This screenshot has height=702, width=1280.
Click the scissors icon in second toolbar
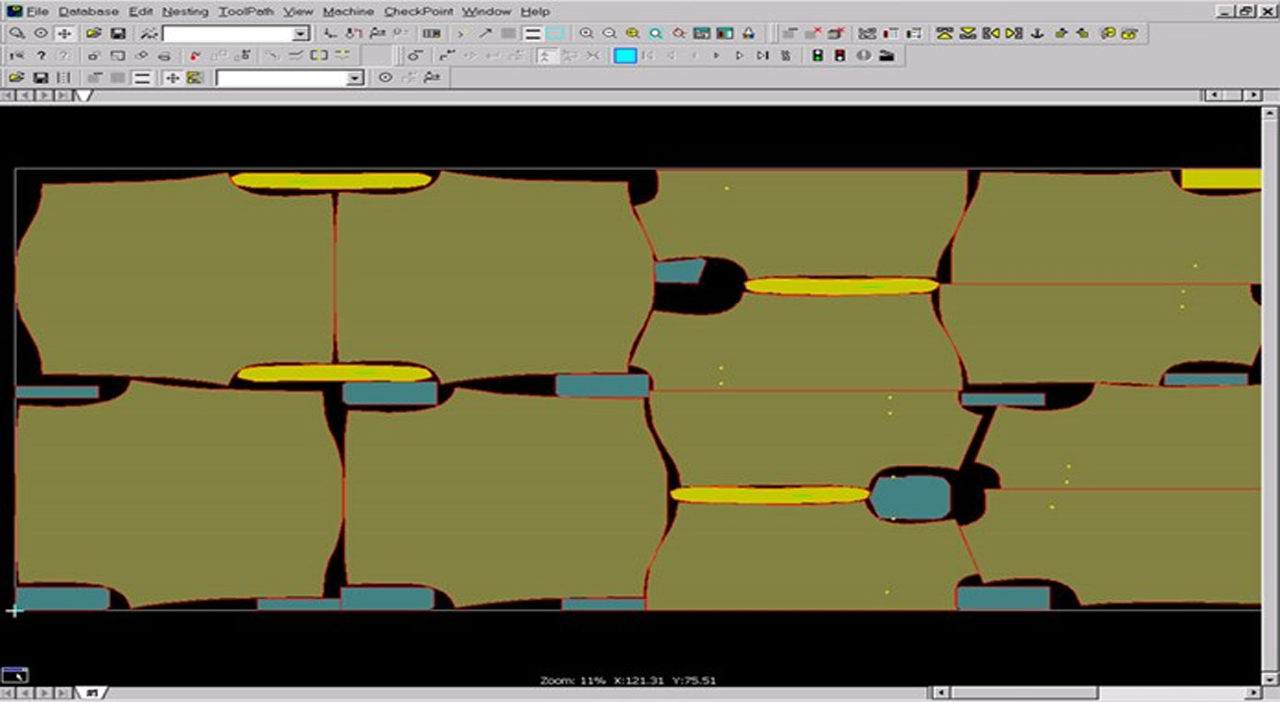tap(593, 56)
